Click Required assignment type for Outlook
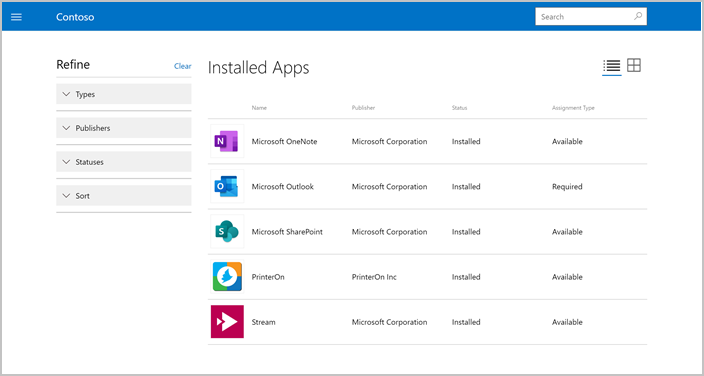704x376 pixels. (x=567, y=186)
